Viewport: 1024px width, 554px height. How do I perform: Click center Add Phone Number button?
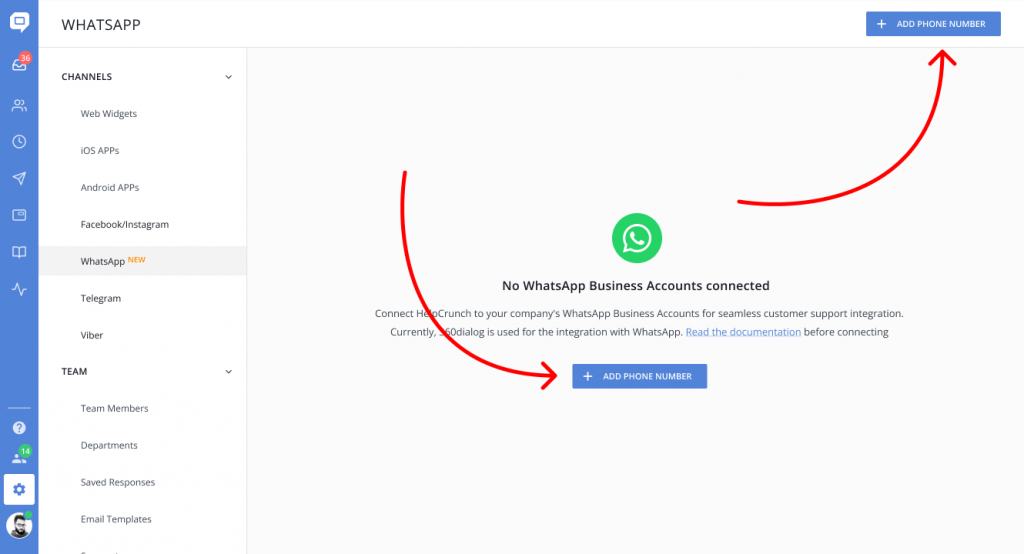point(639,376)
